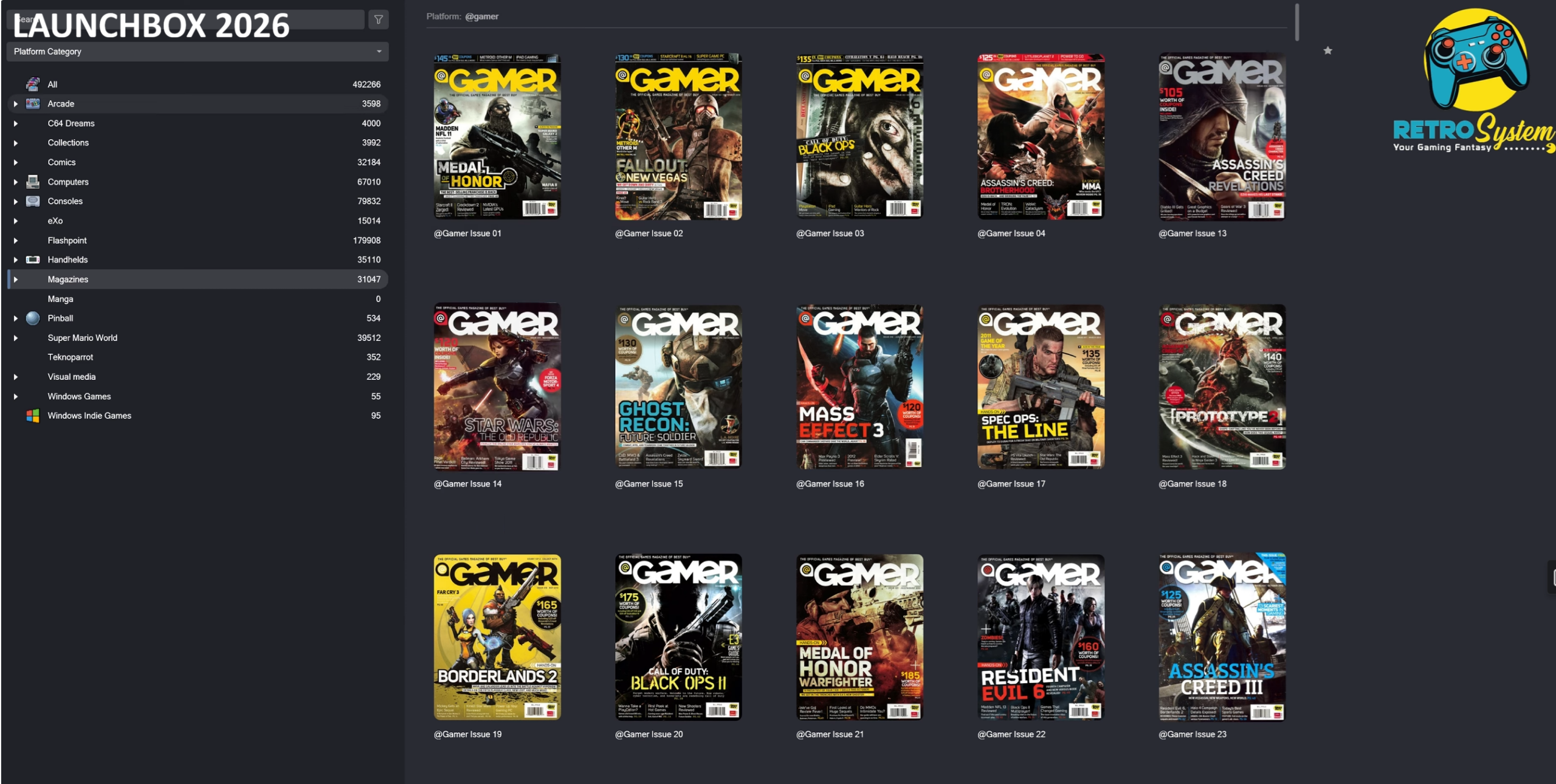This screenshot has width=1556, height=784.
Task: Expand the Pinball tree node
Action: (x=16, y=318)
